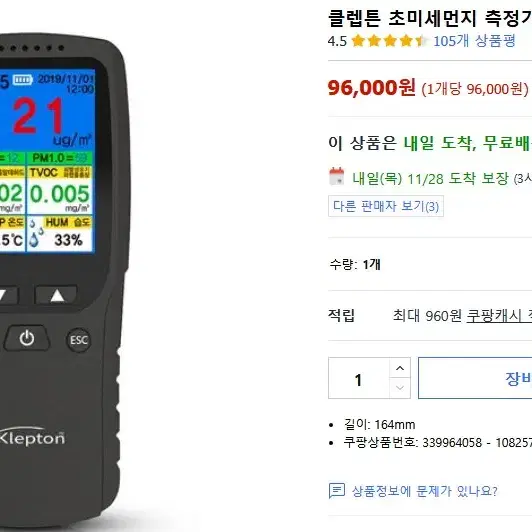The width and height of the screenshot is (532, 532).
Task: Increase quantity with the up arrow
Action: 400,368
